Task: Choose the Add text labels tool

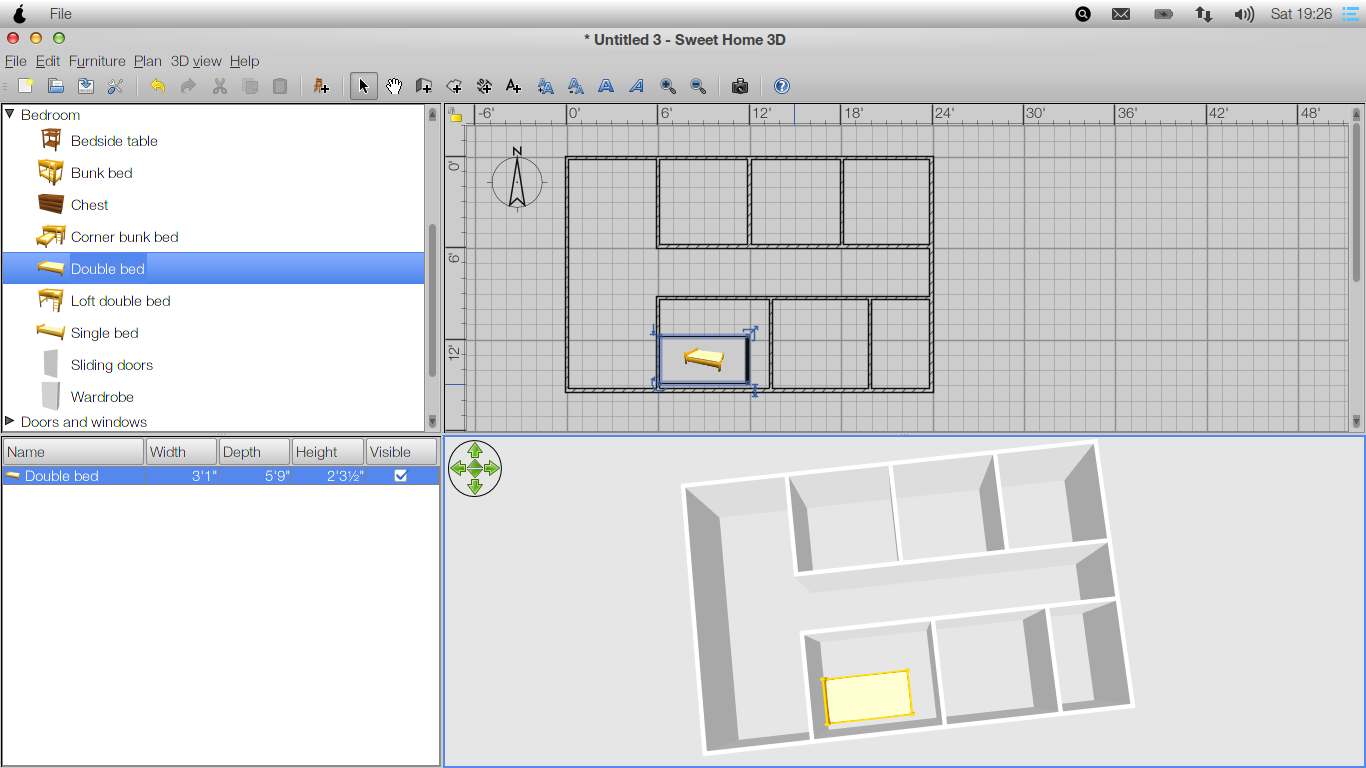Action: coord(514,86)
